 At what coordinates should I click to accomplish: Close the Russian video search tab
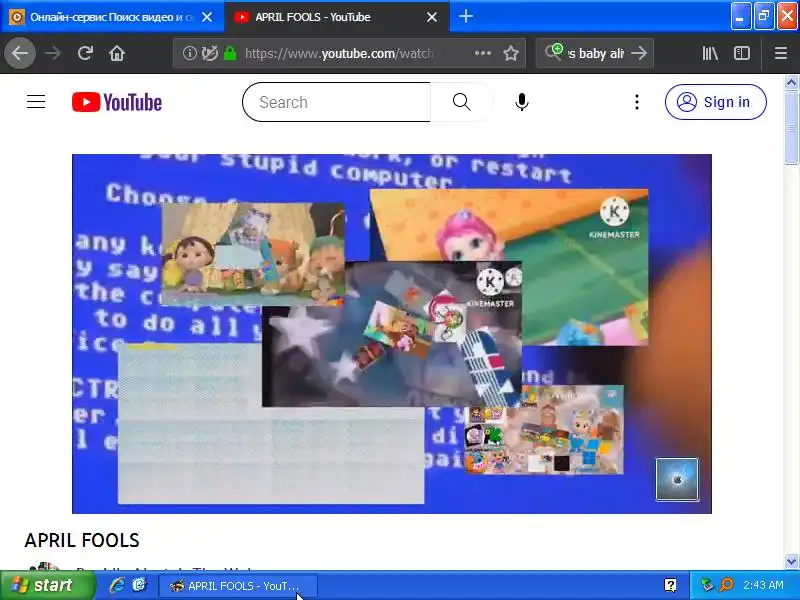click(x=207, y=17)
